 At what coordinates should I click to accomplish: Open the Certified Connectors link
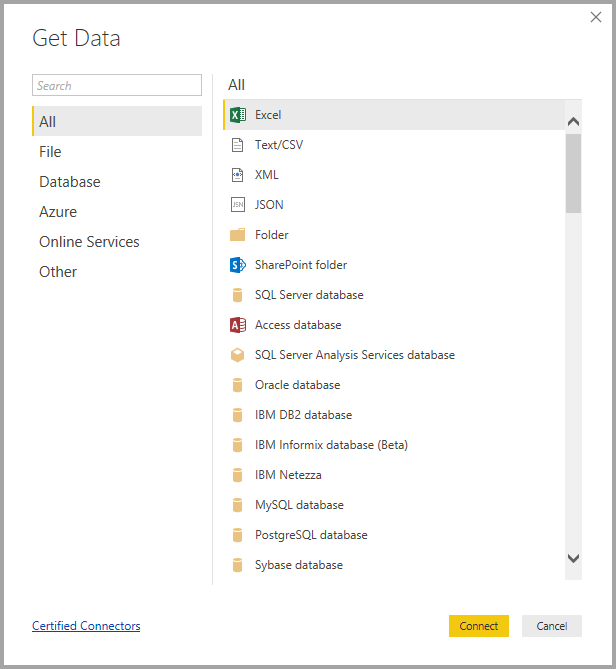pyautogui.click(x=86, y=626)
